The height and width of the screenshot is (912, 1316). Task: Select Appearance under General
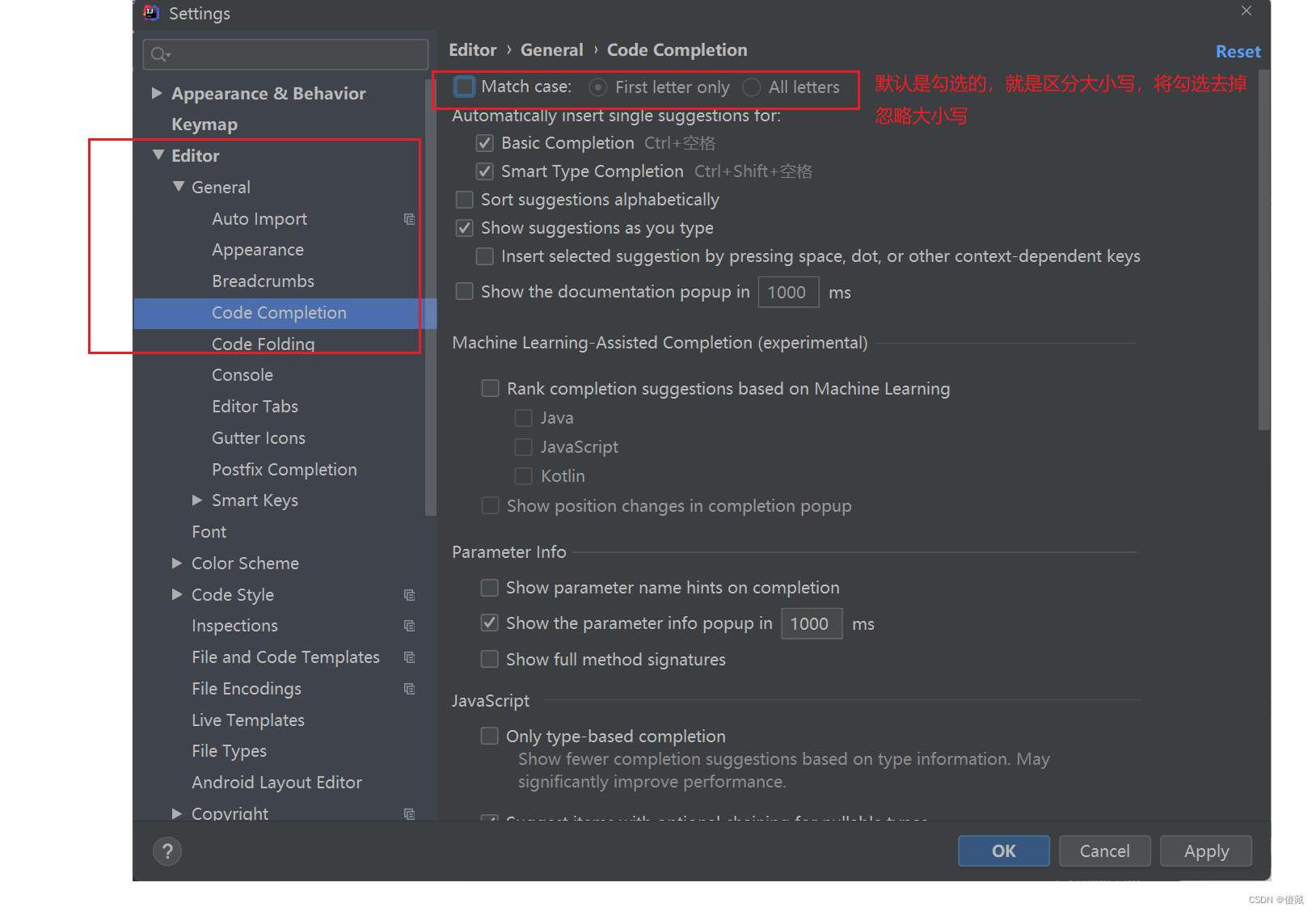(x=258, y=250)
